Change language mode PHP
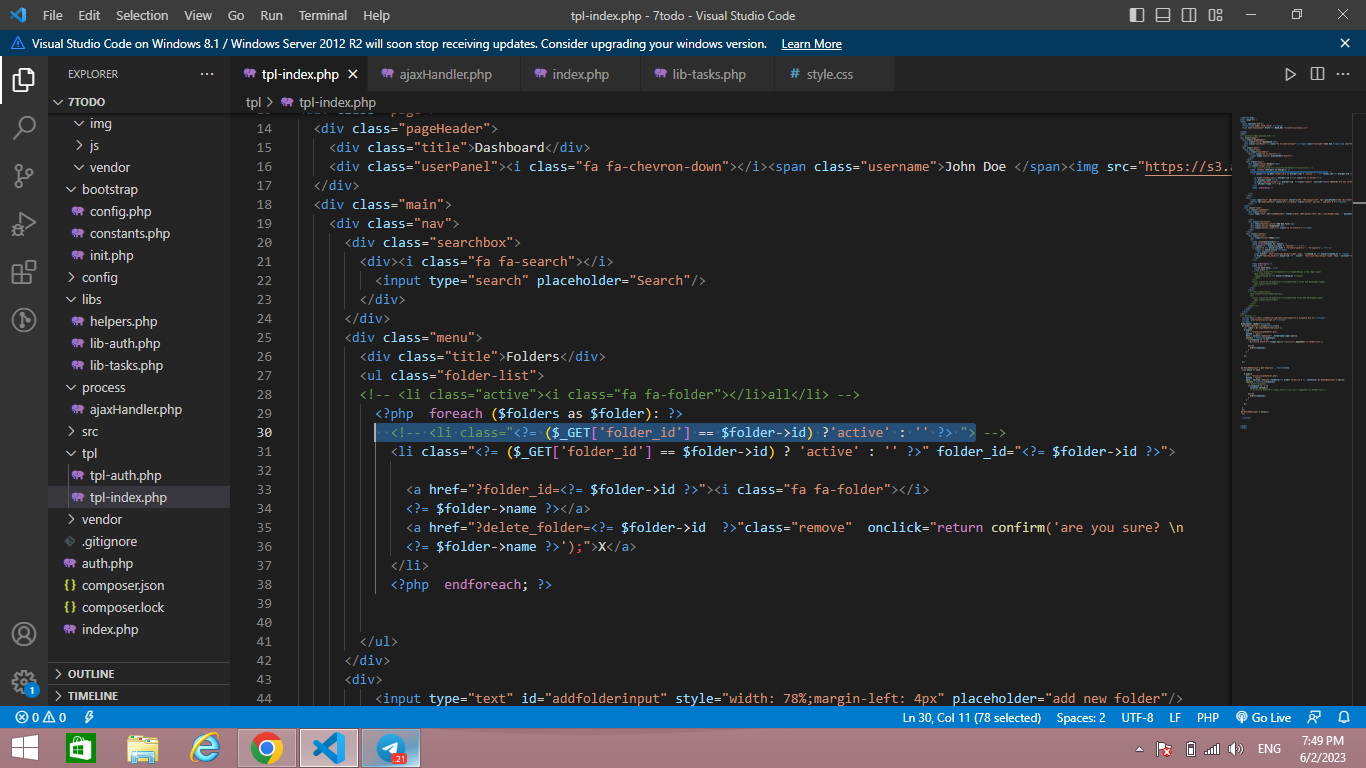Screen dimensions: 1366x768 (x=1208, y=717)
